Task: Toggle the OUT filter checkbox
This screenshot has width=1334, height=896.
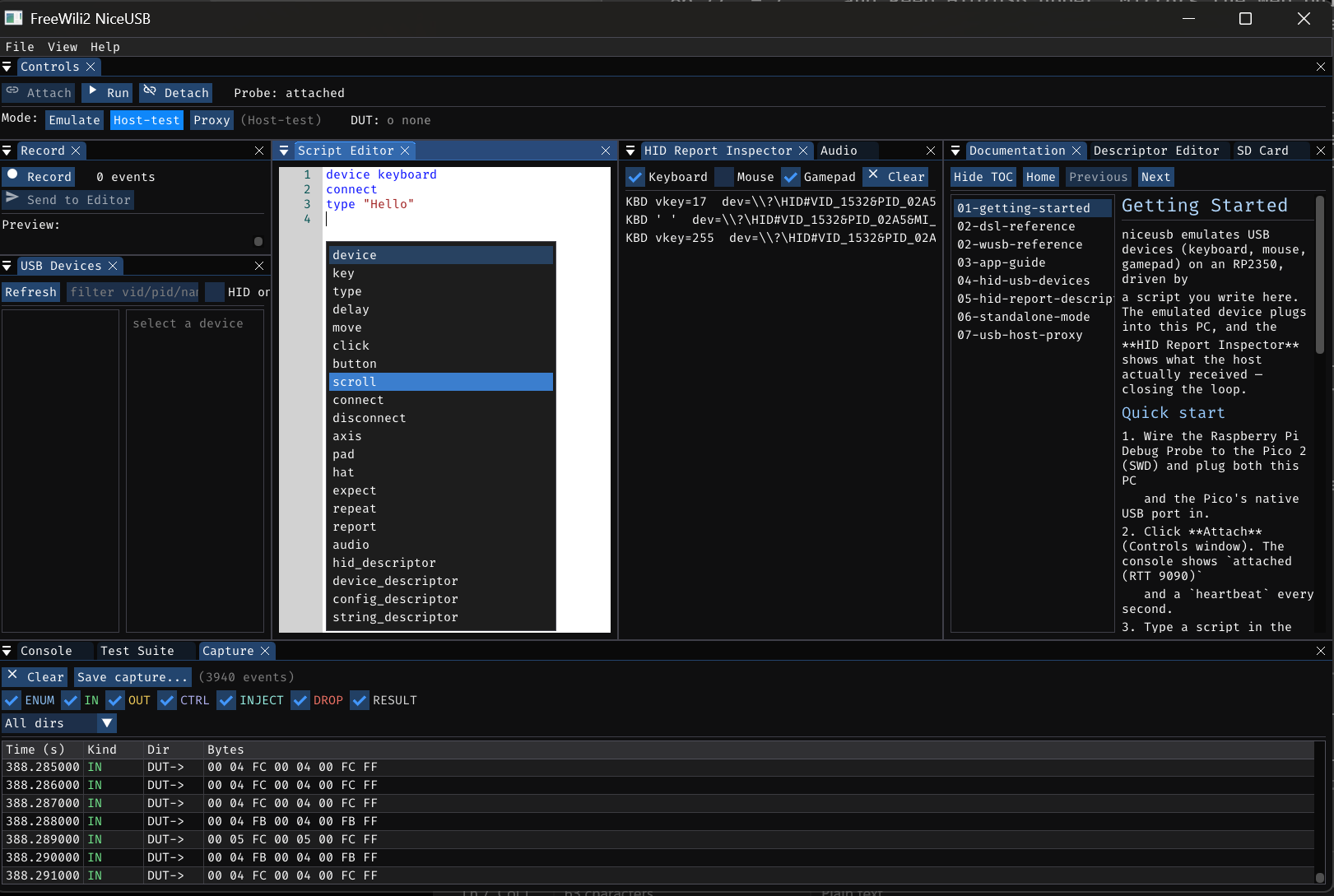Action: [x=115, y=700]
